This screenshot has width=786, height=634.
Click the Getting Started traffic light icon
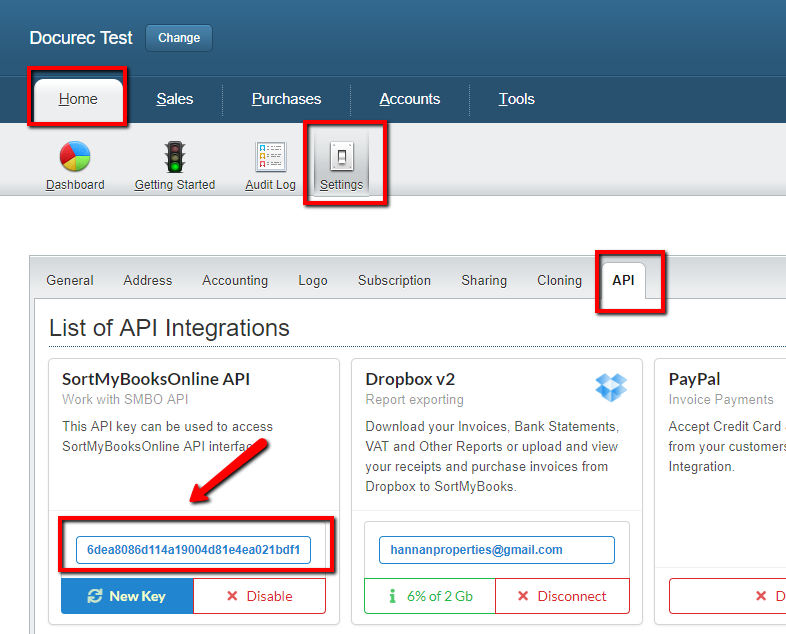(x=175, y=157)
